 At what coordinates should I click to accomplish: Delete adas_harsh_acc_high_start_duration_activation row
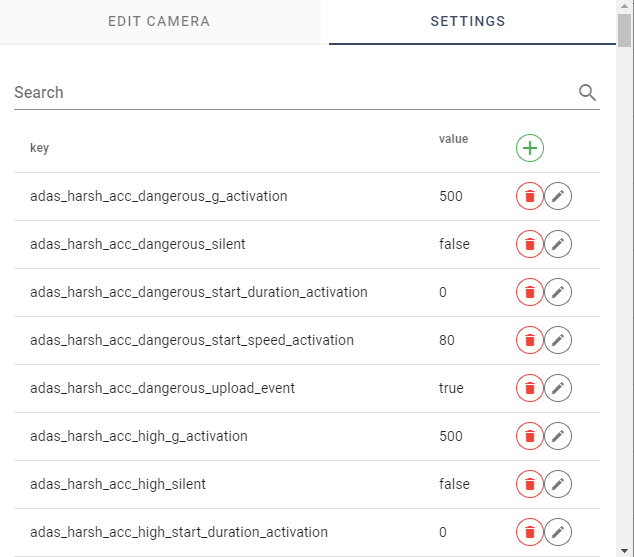click(x=529, y=532)
